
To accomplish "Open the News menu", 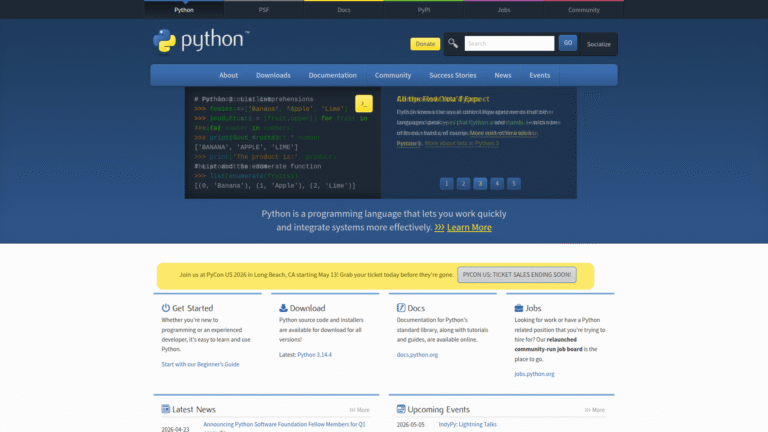I will (503, 75).
